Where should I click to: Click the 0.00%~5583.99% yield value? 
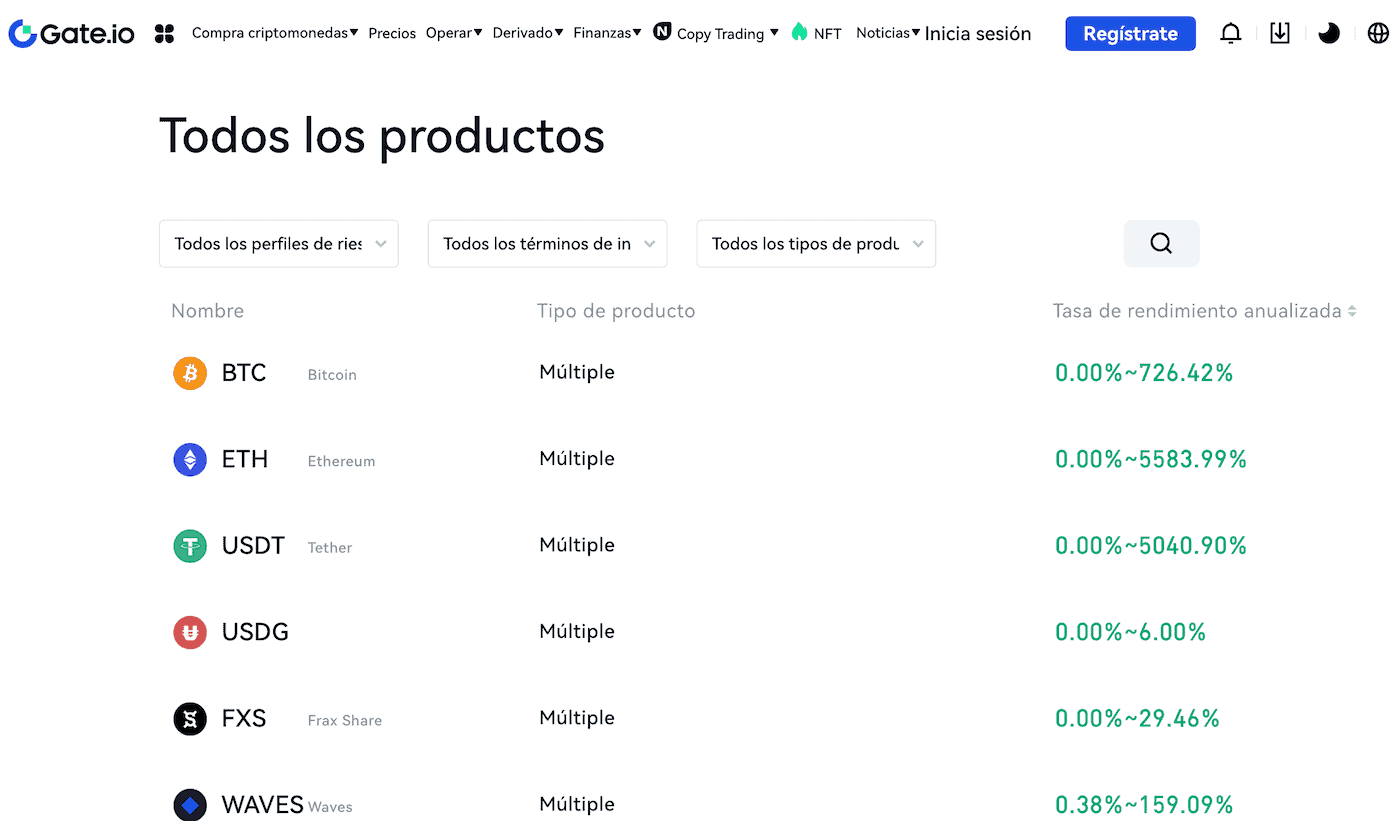tap(1151, 459)
